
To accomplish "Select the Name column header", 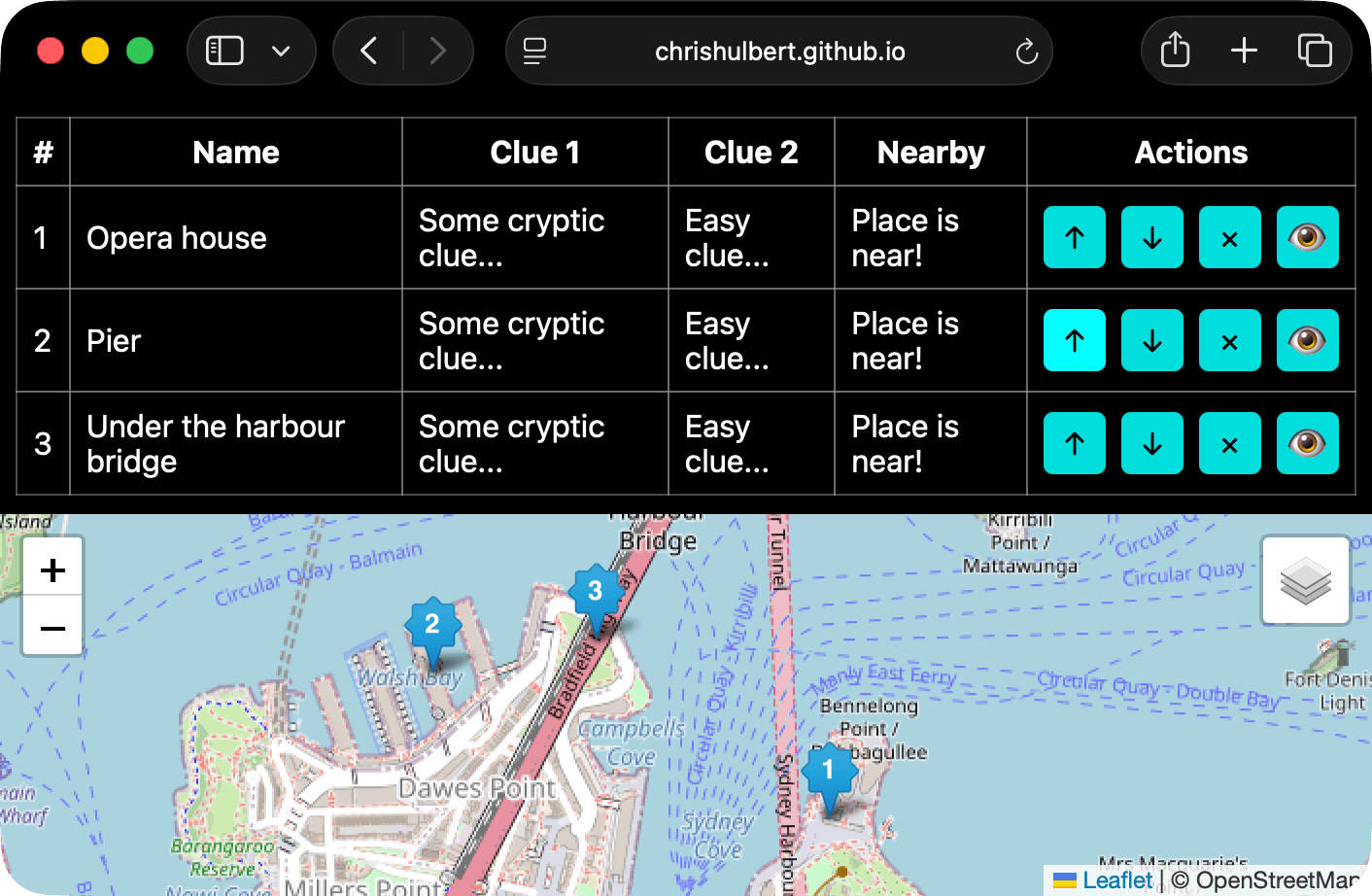I will tap(235, 152).
